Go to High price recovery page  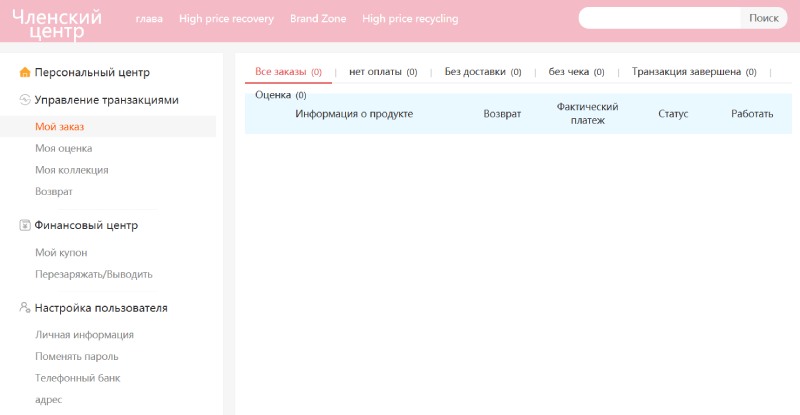[x=226, y=19]
